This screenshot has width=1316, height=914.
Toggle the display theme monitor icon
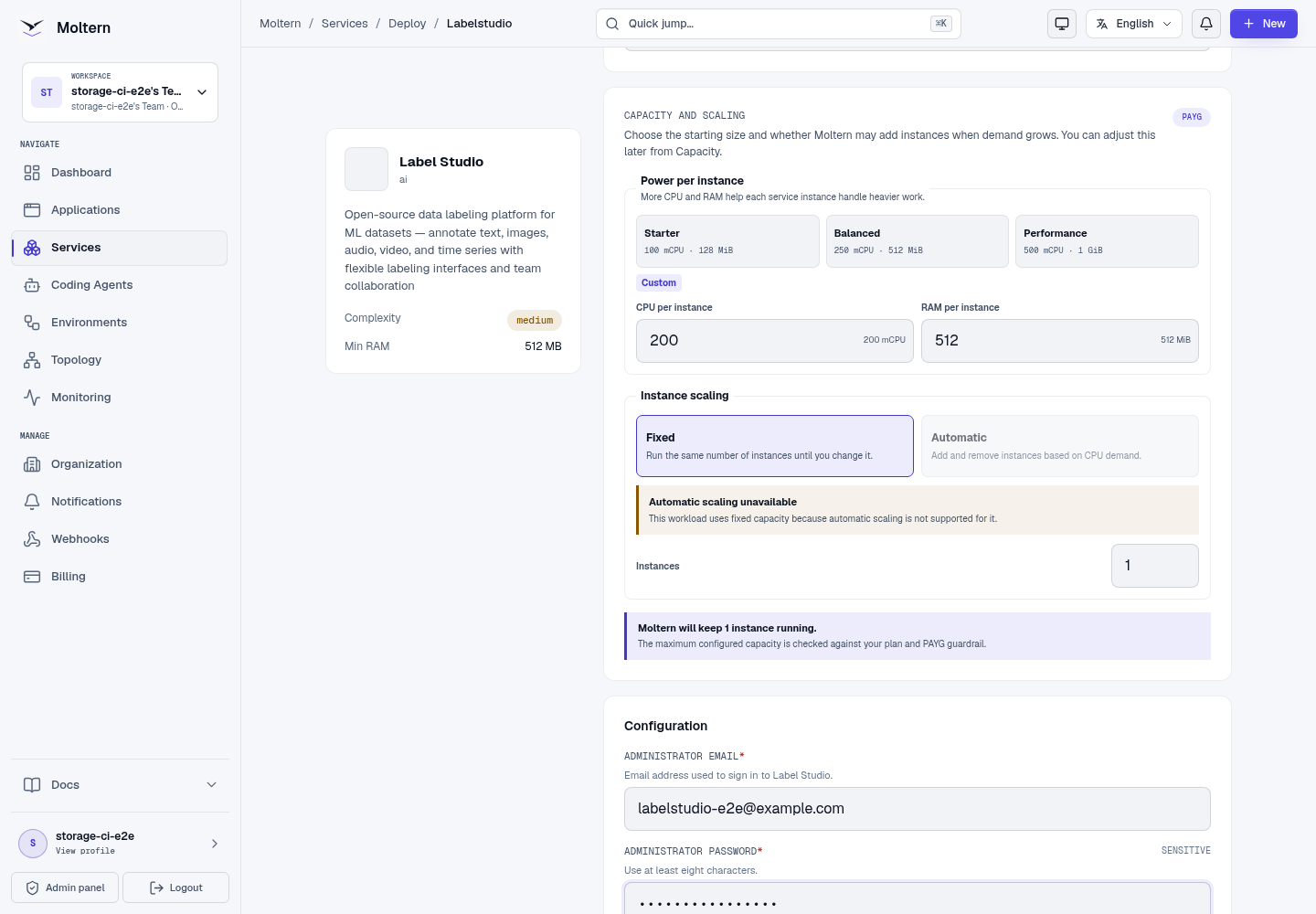(x=1062, y=24)
